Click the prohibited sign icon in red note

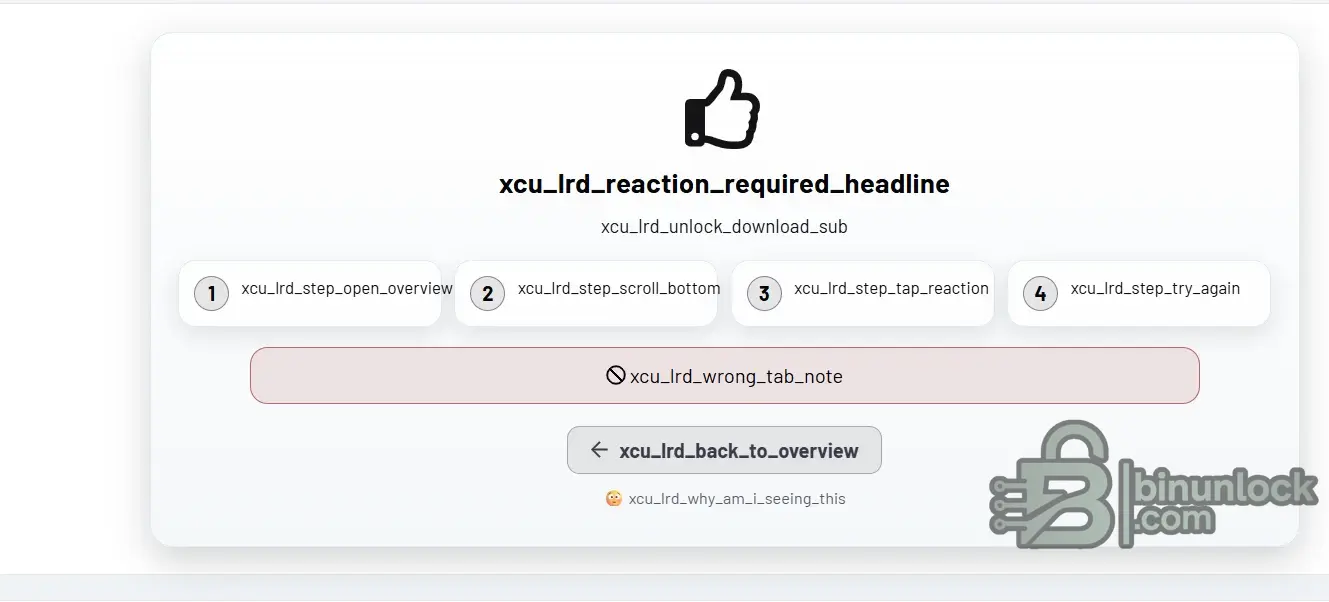click(616, 375)
